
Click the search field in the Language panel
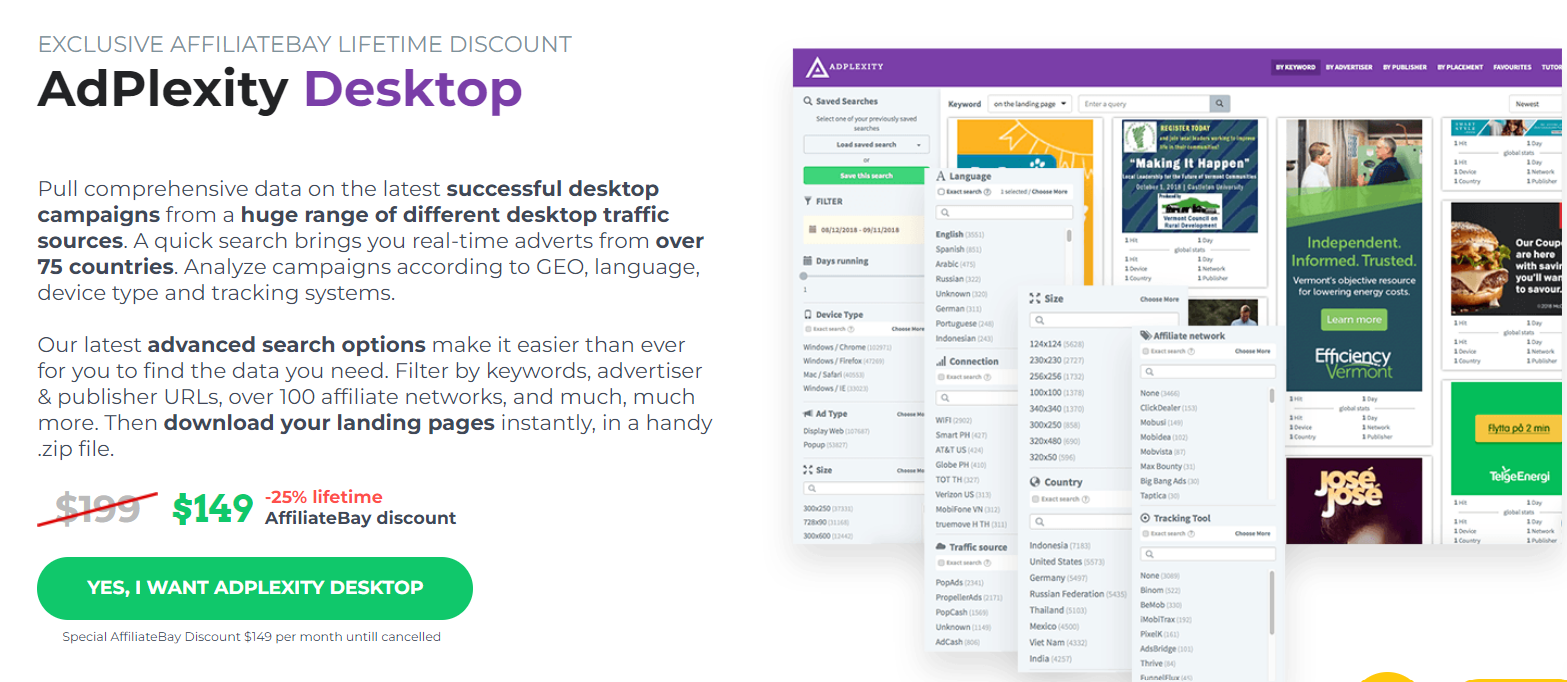pyautogui.click(x=1004, y=212)
